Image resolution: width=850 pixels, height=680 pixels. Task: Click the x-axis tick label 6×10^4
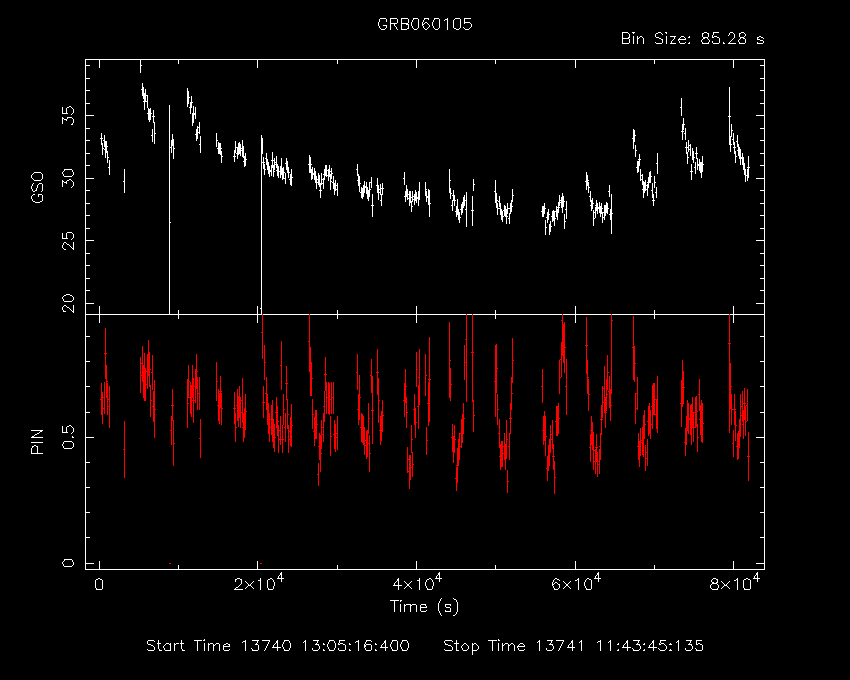(x=576, y=582)
